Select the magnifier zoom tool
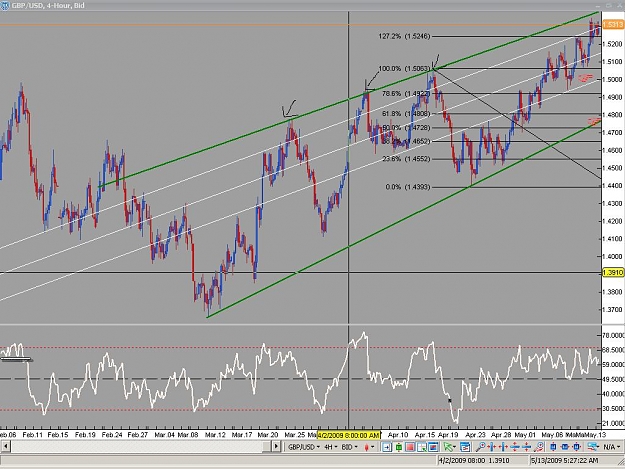The height and width of the screenshot is (469, 625). 480,447
